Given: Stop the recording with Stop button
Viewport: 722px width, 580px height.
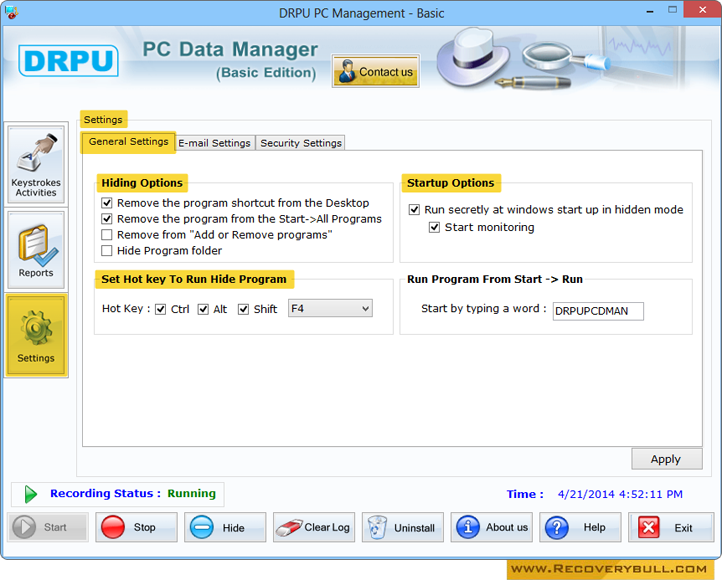Looking at the screenshot, I should 136,527.
